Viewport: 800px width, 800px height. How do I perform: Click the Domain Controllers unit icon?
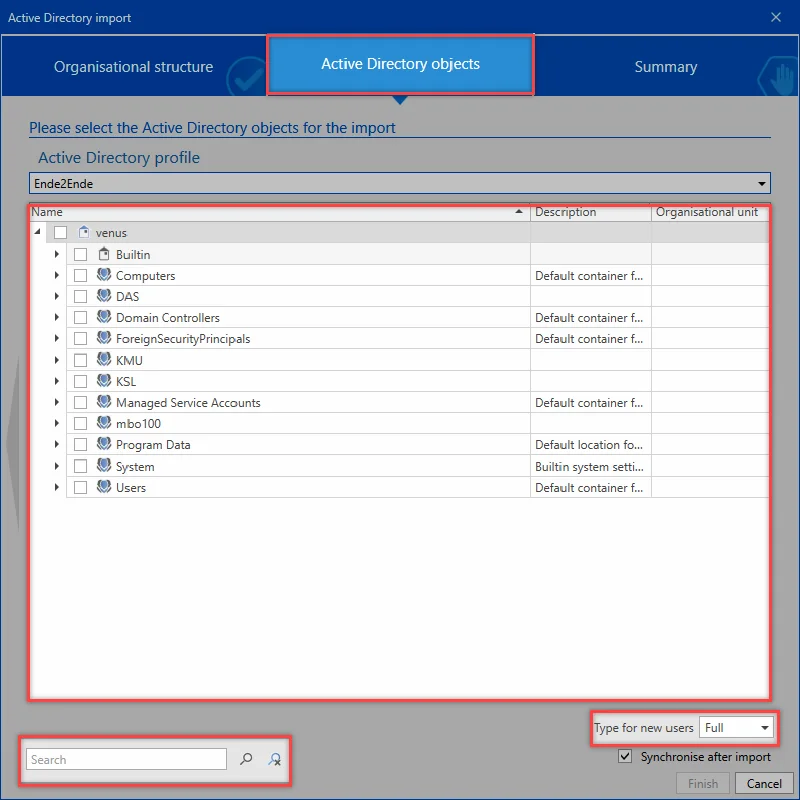pos(104,317)
